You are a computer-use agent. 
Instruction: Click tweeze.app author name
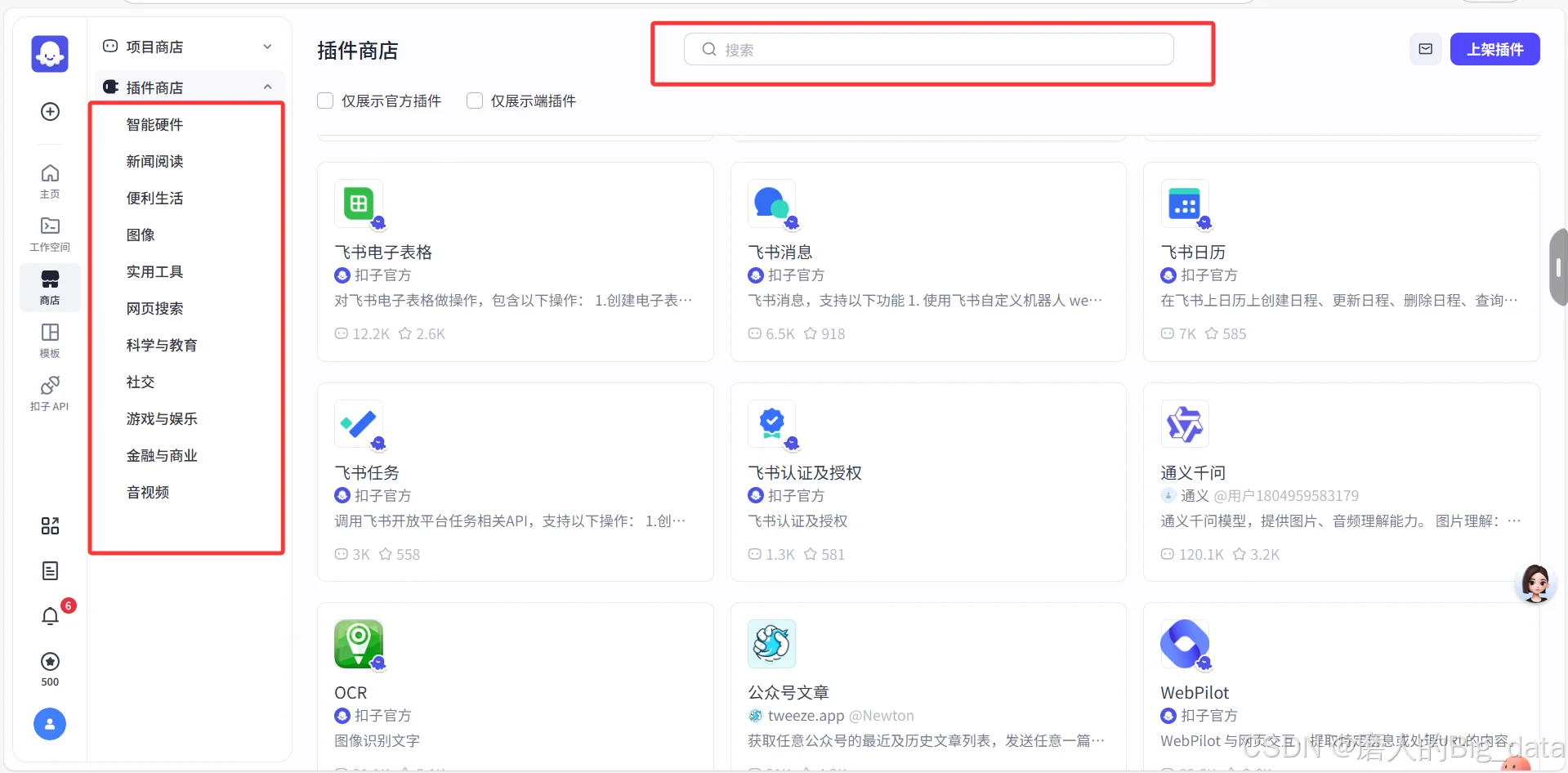pyautogui.click(x=806, y=716)
